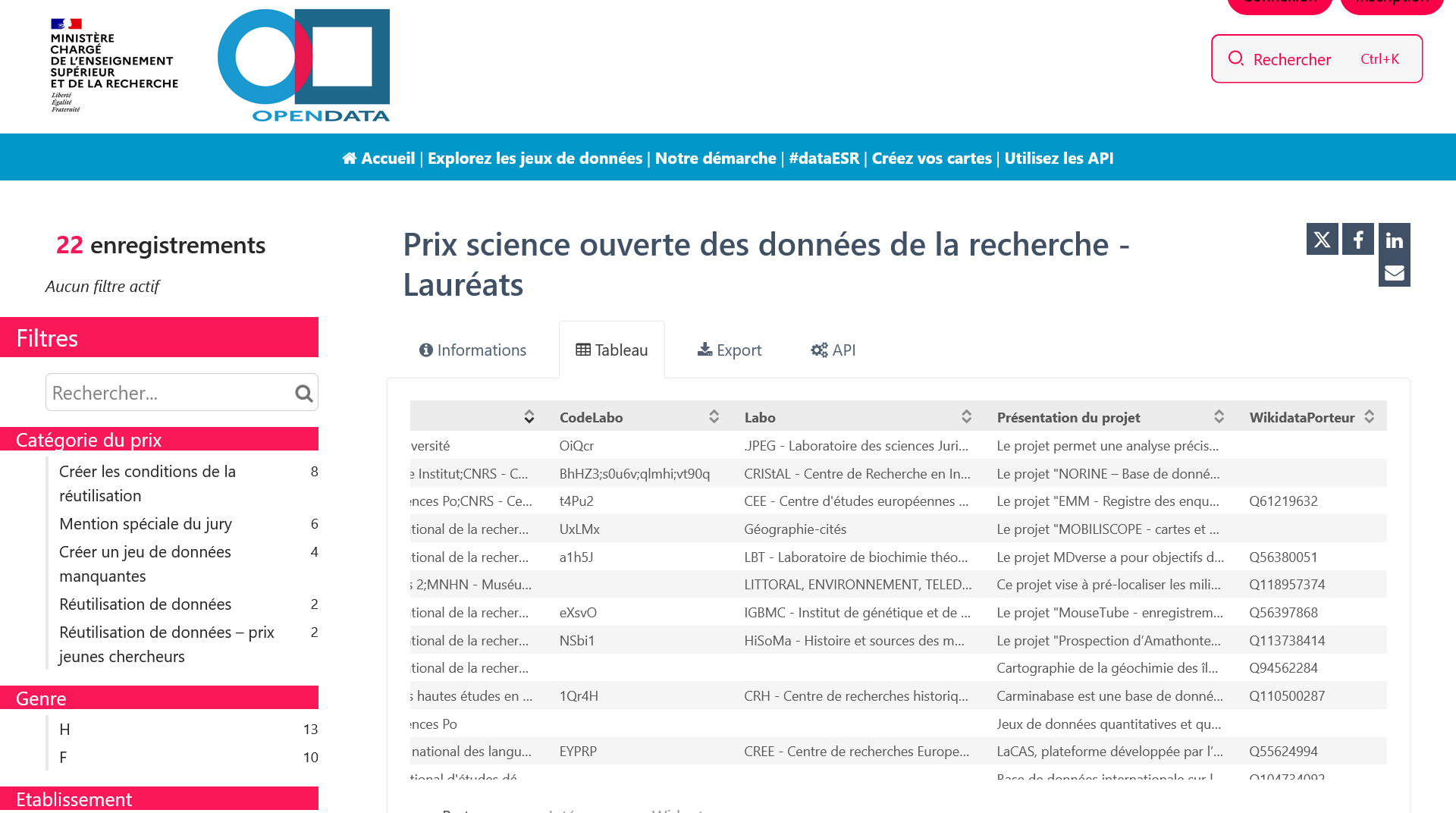This screenshot has height=813, width=1456.
Task: Click the OPENDATA logo
Action: point(303,65)
